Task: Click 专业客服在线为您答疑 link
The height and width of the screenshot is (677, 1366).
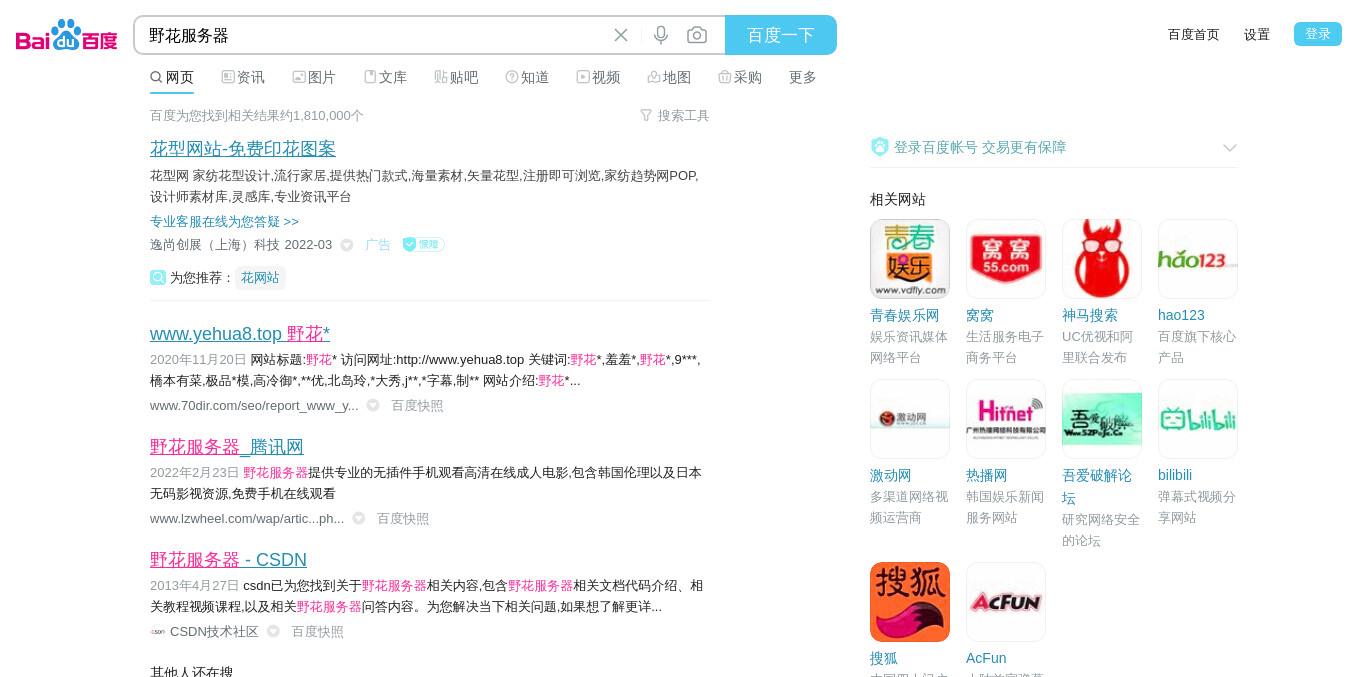Action: point(224,222)
